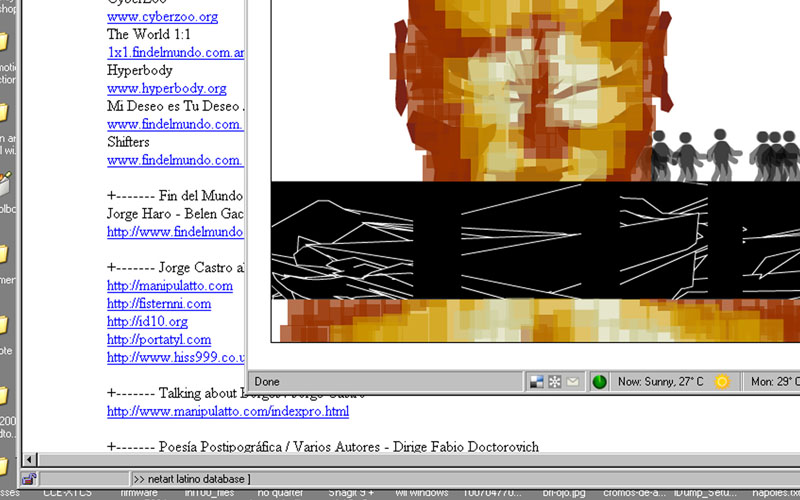Open the http://id10.org link
Image resolution: width=800 pixels, height=500 pixels.
147,322
